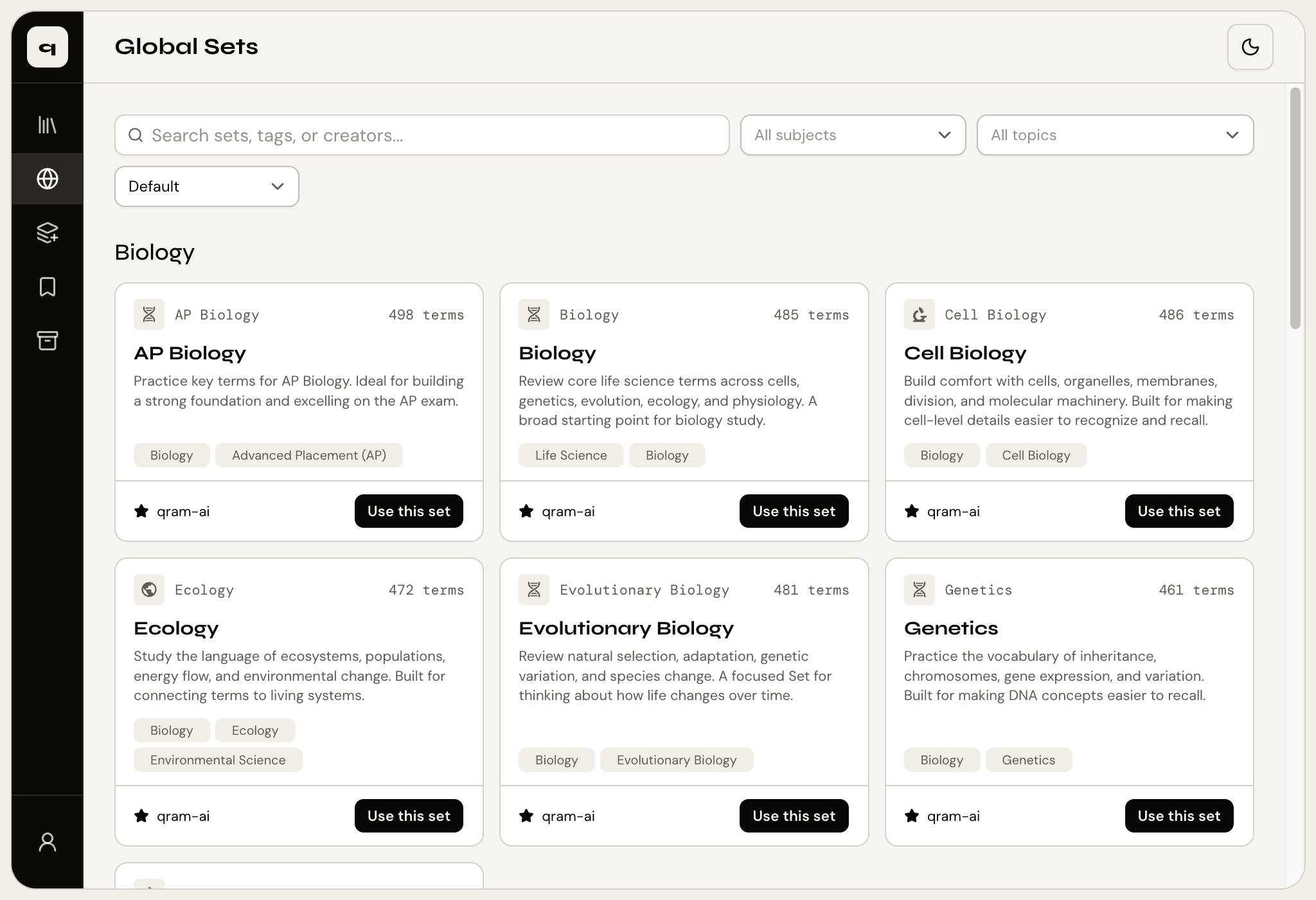Screen dimensions: 1316x900
Task: Click the Biology tag on AP Biology card
Action: [x=172, y=455]
